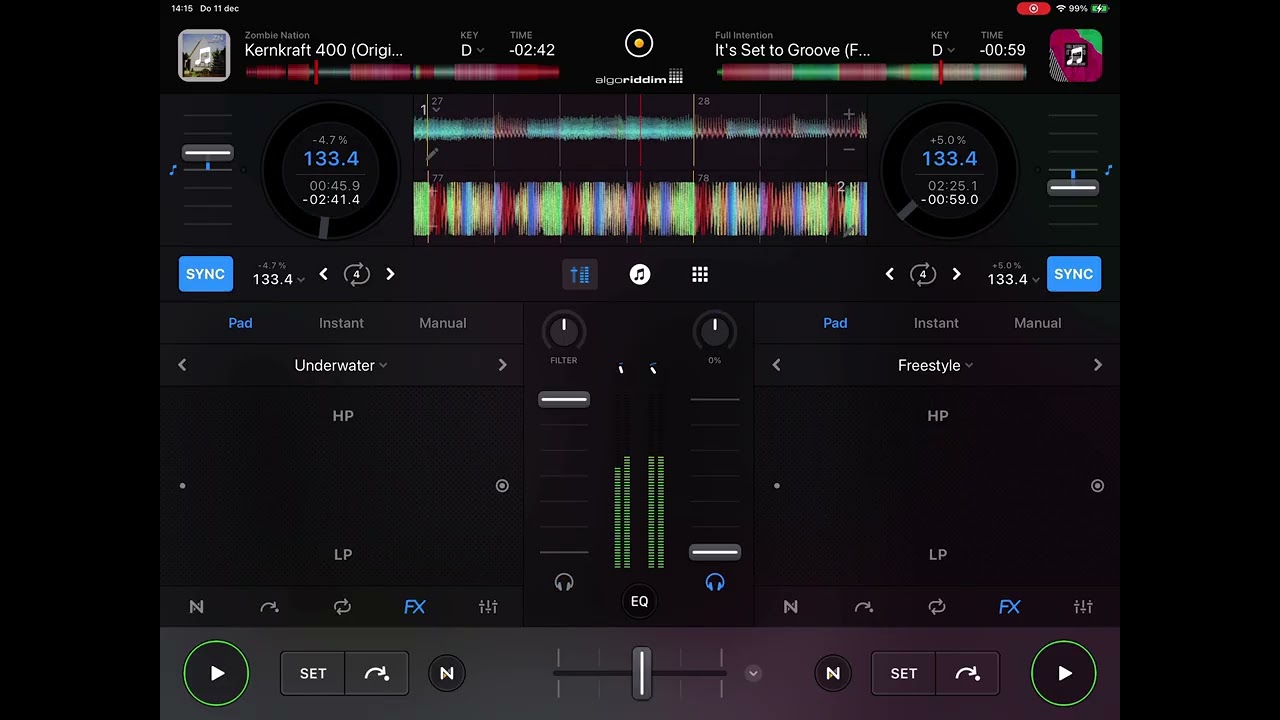The height and width of the screenshot is (720, 1280).
Task: Click the right channel volume fader handle
Action: coord(715,552)
